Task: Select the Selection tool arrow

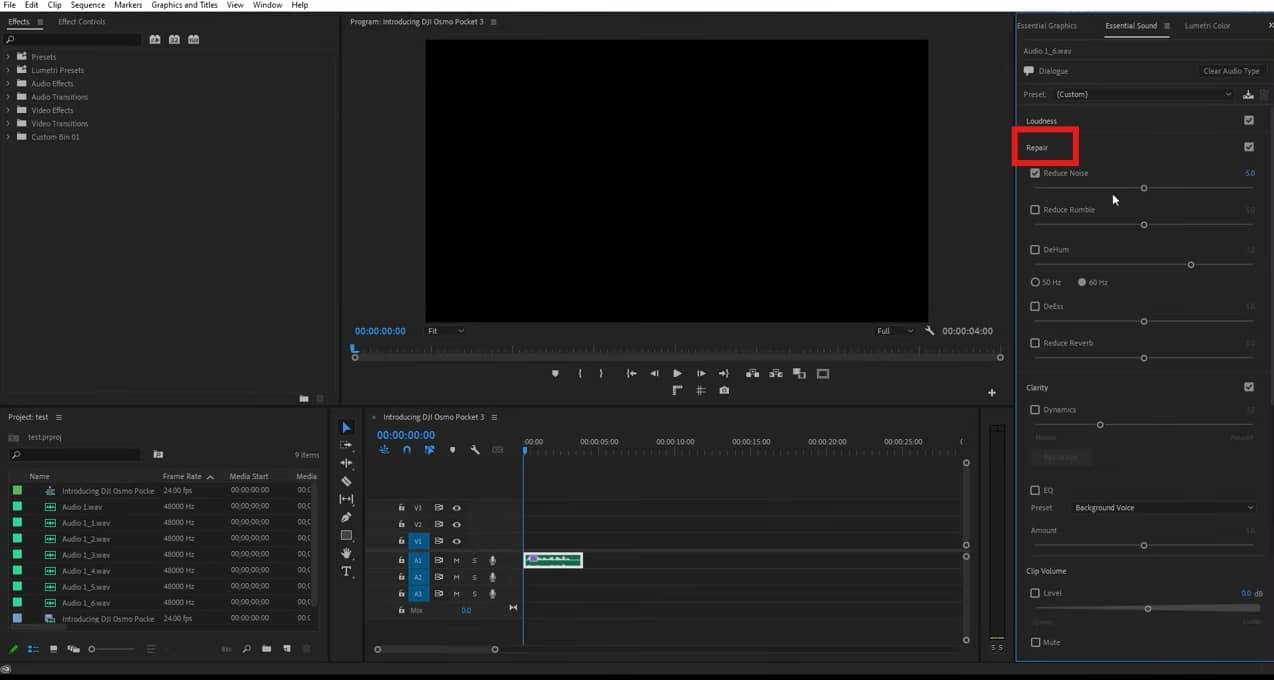Action: pos(347,427)
